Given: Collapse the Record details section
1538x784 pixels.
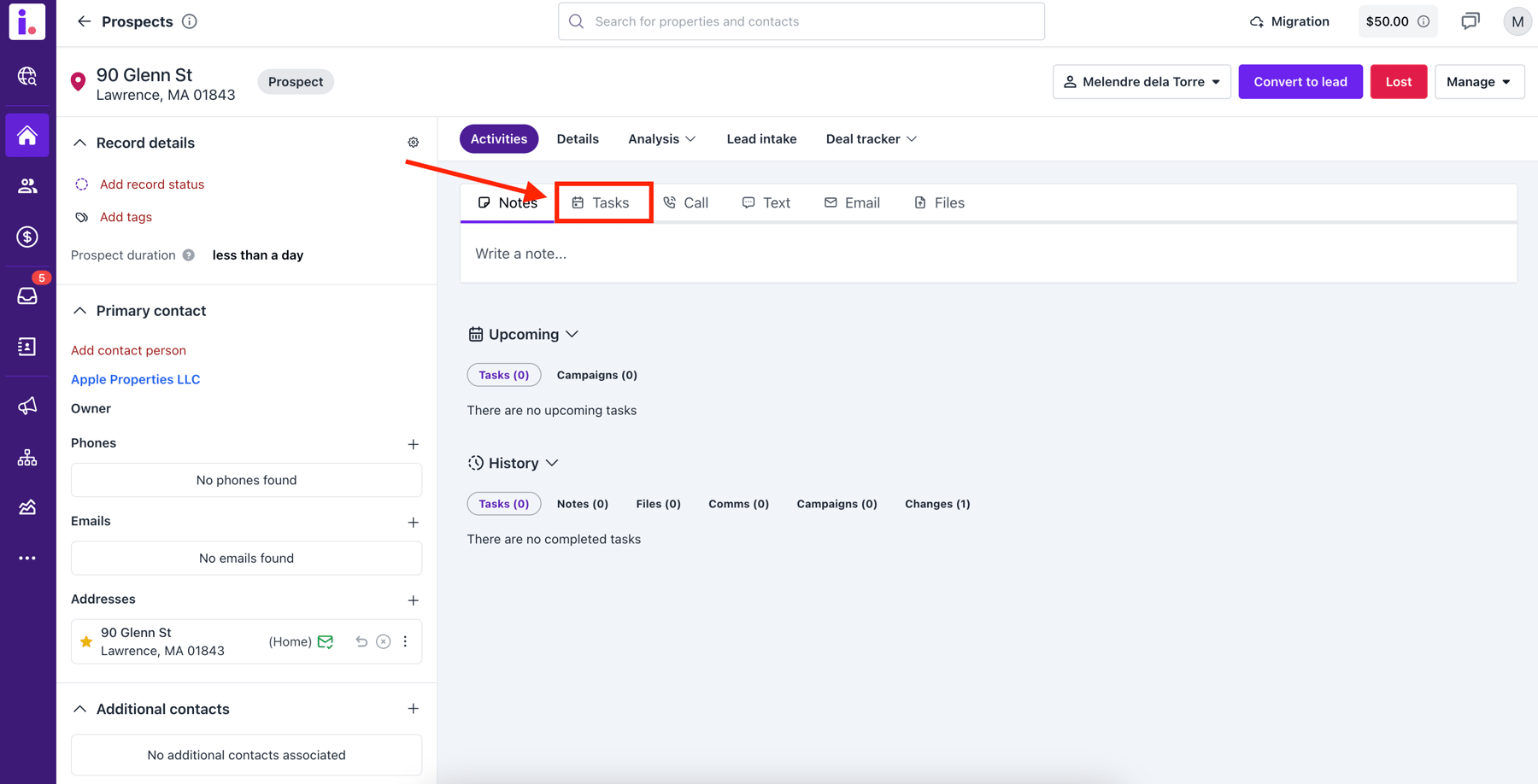Looking at the screenshot, I should click(x=80, y=143).
